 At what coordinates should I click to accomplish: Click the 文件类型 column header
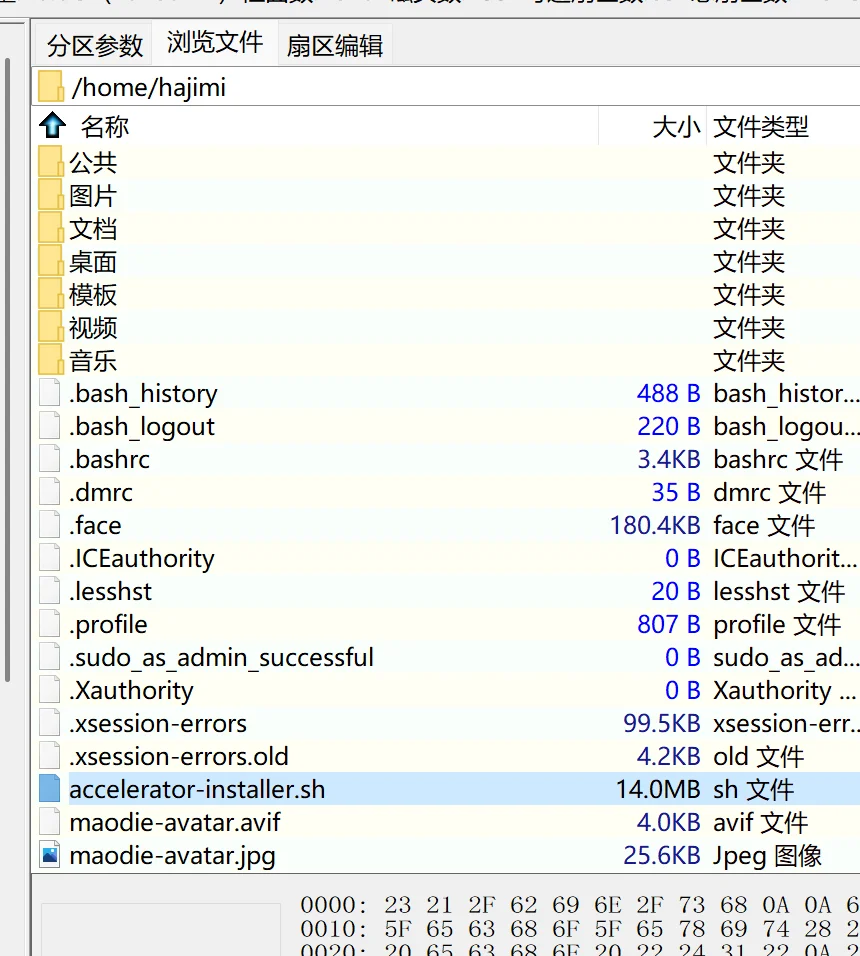tap(761, 127)
